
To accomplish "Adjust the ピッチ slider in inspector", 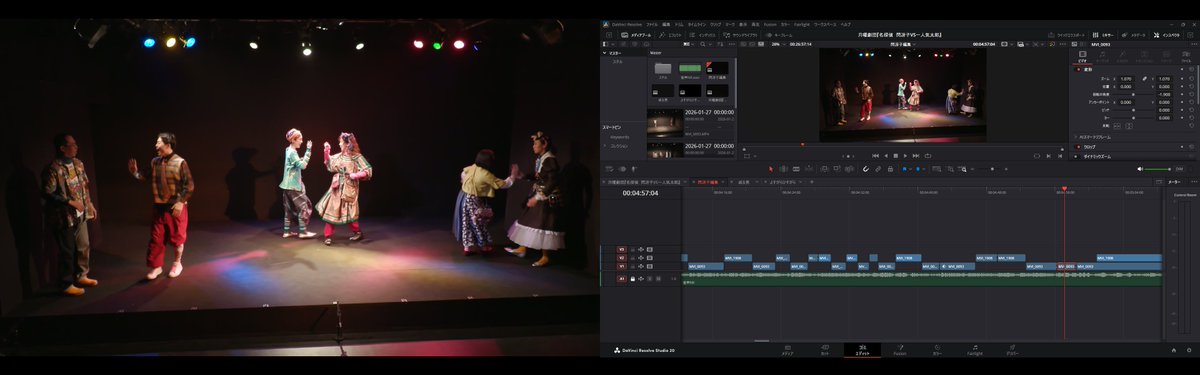I will click(x=1134, y=110).
